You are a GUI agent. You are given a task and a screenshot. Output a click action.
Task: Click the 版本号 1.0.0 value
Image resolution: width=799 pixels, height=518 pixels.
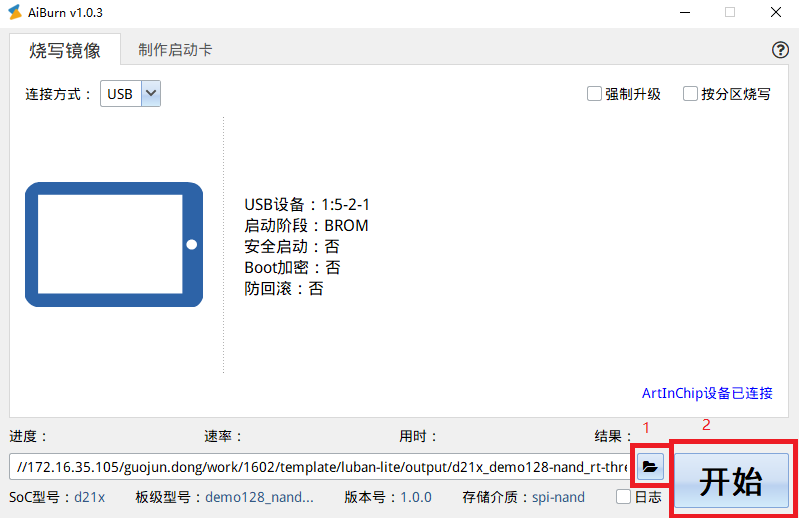point(416,497)
